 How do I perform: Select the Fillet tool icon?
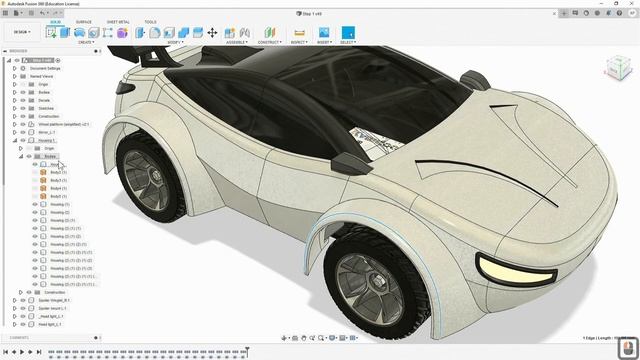coord(155,32)
